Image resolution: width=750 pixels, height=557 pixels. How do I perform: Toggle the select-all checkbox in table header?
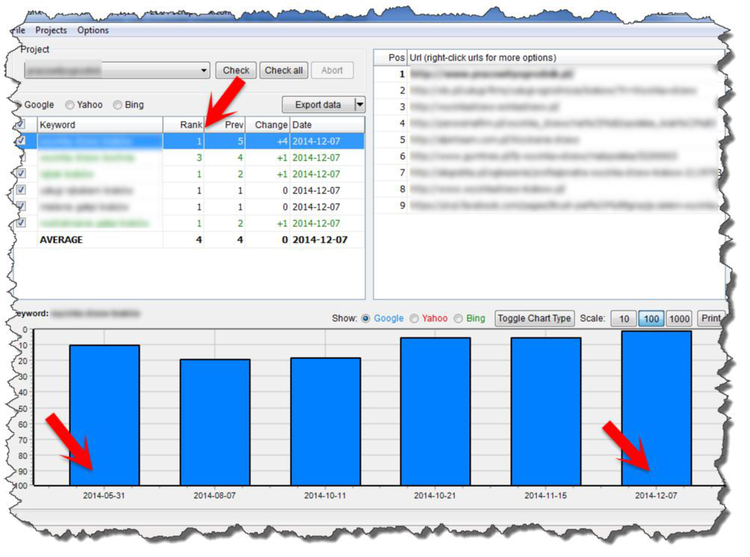coord(22,125)
